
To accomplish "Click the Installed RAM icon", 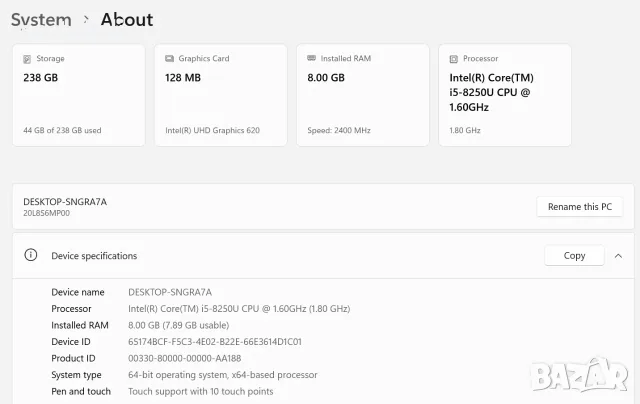I will (x=311, y=58).
